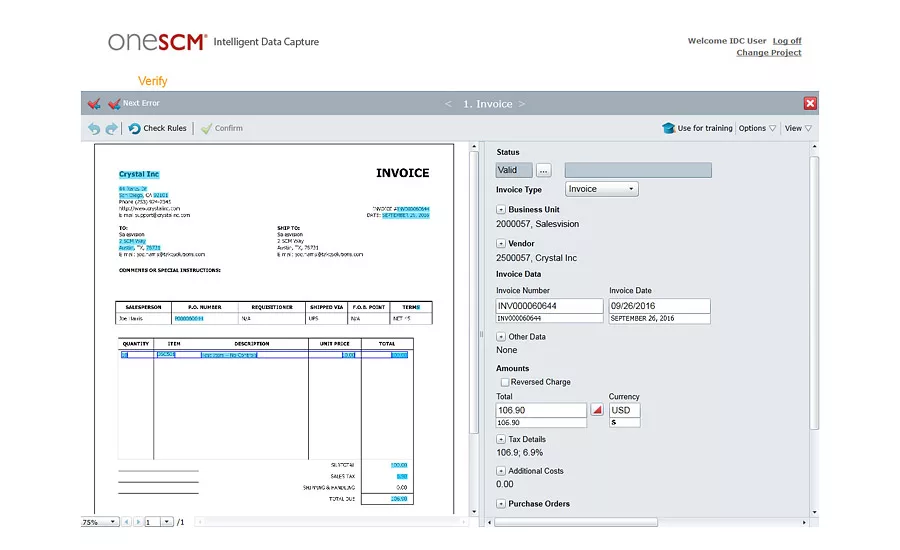
Task: Click the Invoice Number input field
Action: click(549, 306)
